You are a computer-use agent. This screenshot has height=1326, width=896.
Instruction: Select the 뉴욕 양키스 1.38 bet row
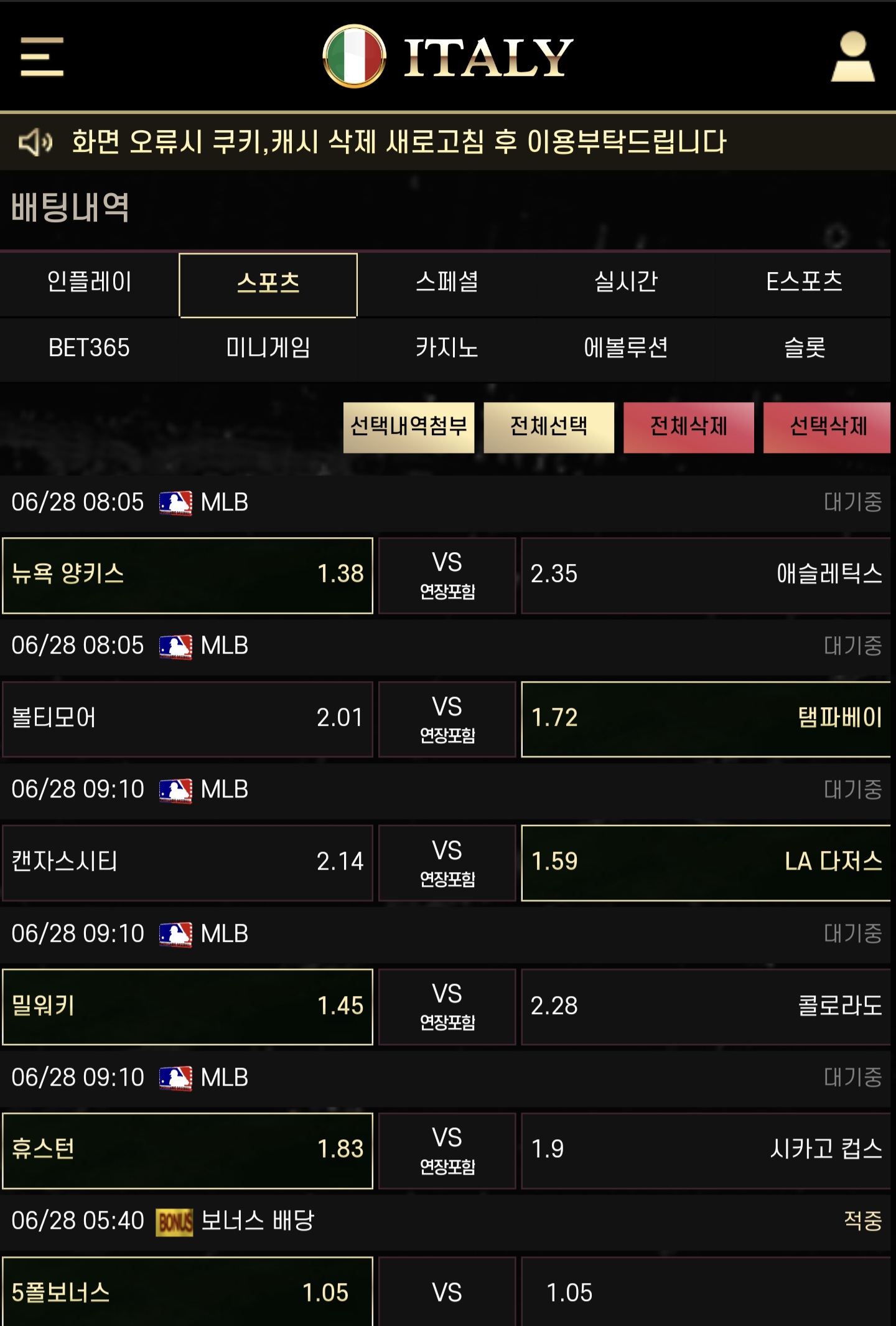(187, 575)
